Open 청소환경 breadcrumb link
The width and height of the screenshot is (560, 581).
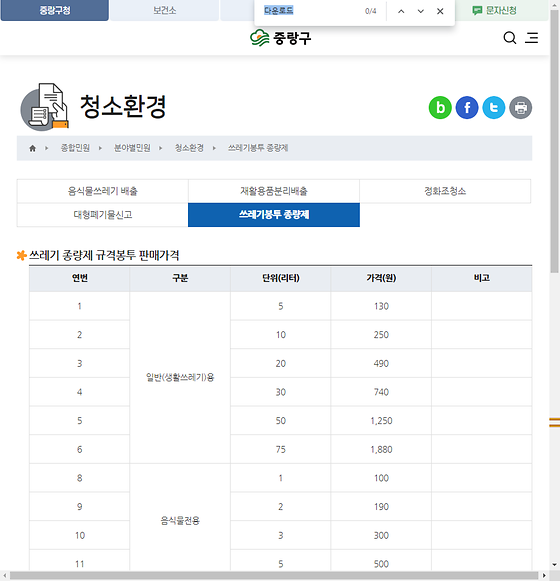pyautogui.click(x=189, y=148)
